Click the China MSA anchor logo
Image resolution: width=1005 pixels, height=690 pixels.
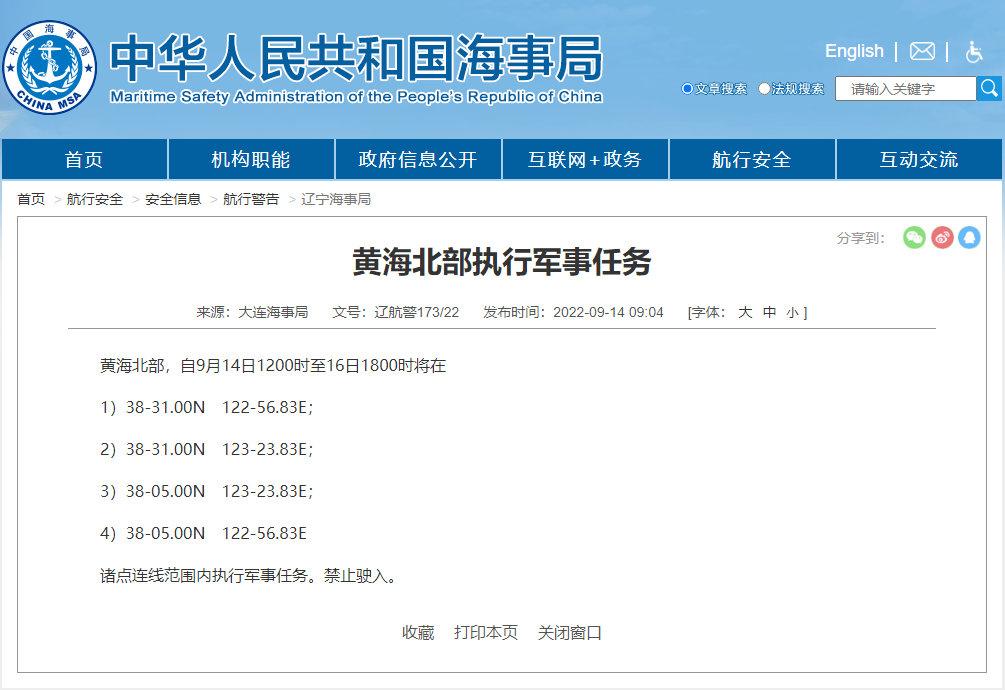[x=50, y=67]
